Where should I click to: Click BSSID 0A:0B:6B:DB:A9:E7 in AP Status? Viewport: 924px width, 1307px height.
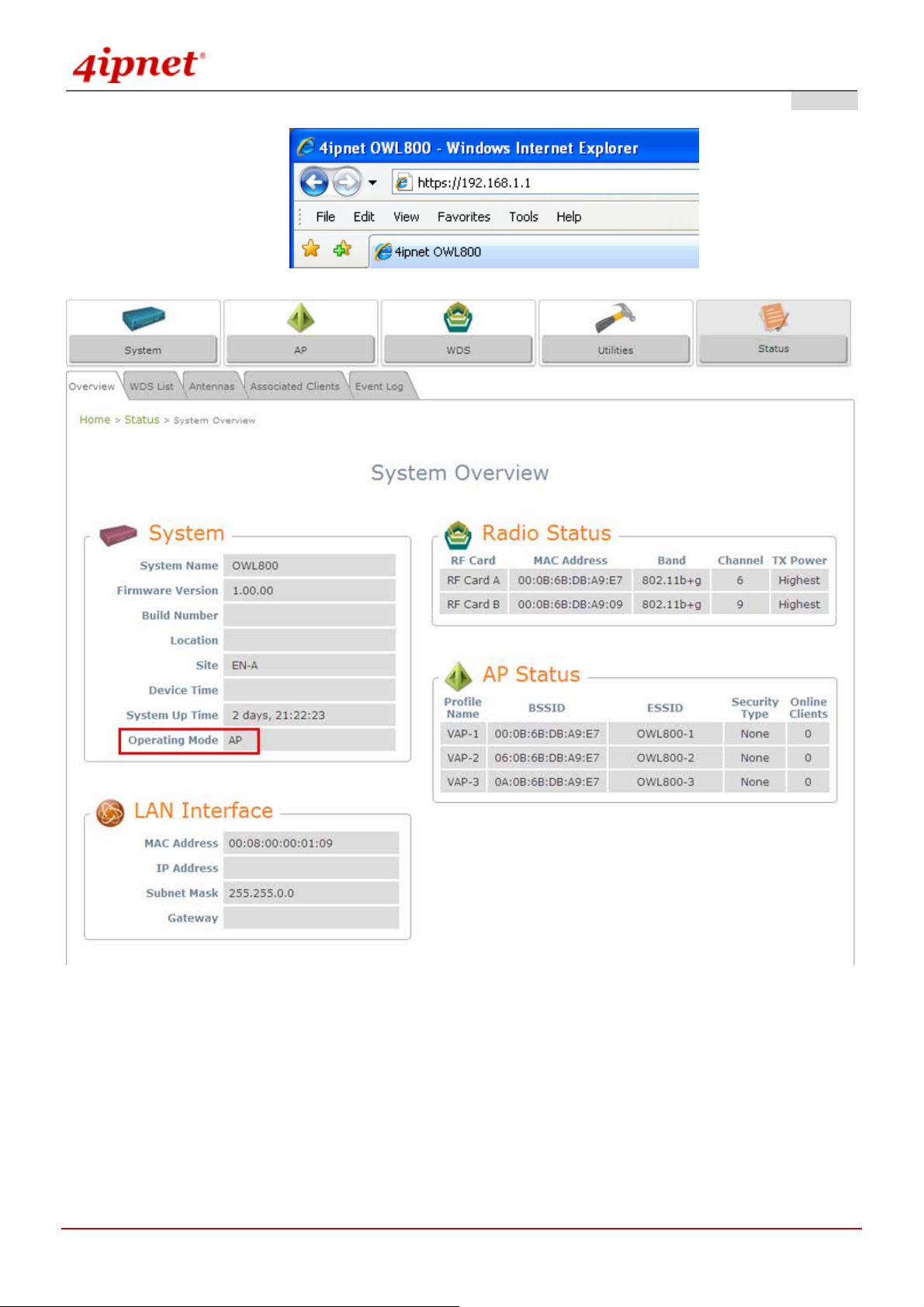click(547, 782)
